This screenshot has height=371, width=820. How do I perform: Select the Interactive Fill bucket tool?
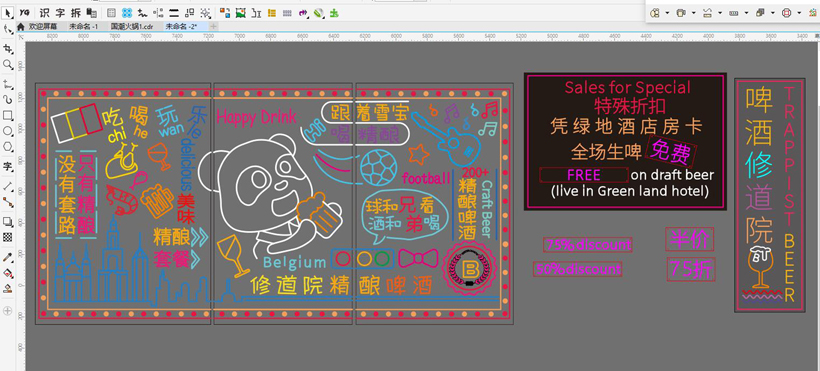pyautogui.click(x=7, y=273)
